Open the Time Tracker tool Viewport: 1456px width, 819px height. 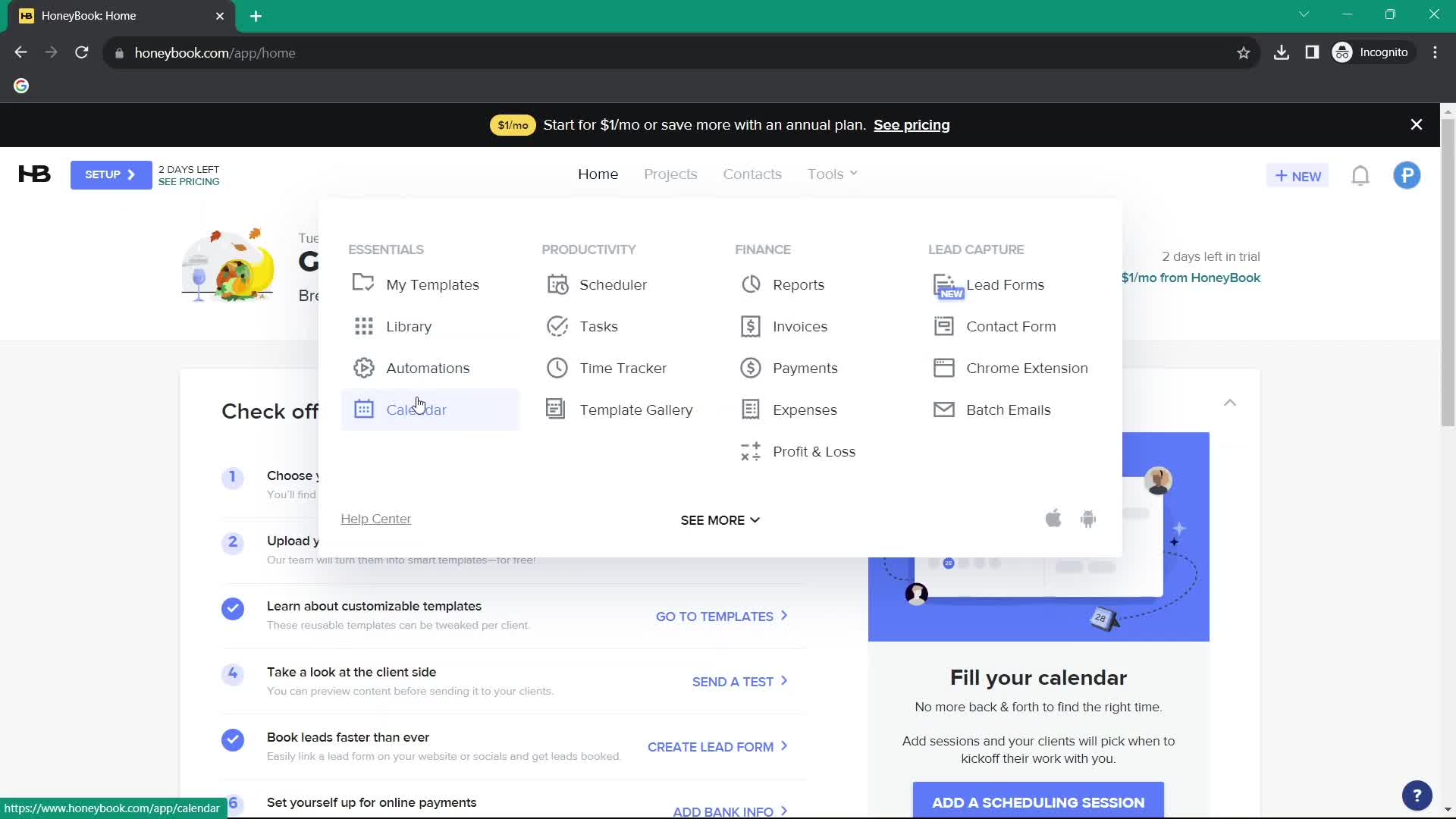[623, 368]
